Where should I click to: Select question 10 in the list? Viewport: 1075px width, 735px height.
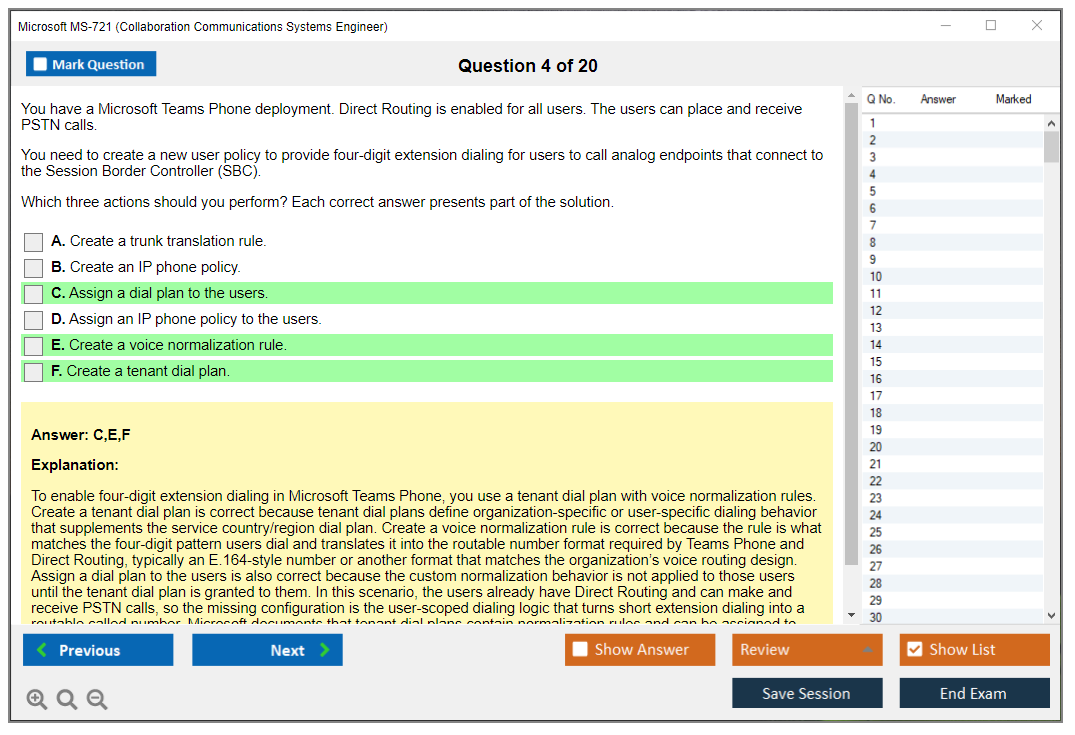tap(953, 277)
